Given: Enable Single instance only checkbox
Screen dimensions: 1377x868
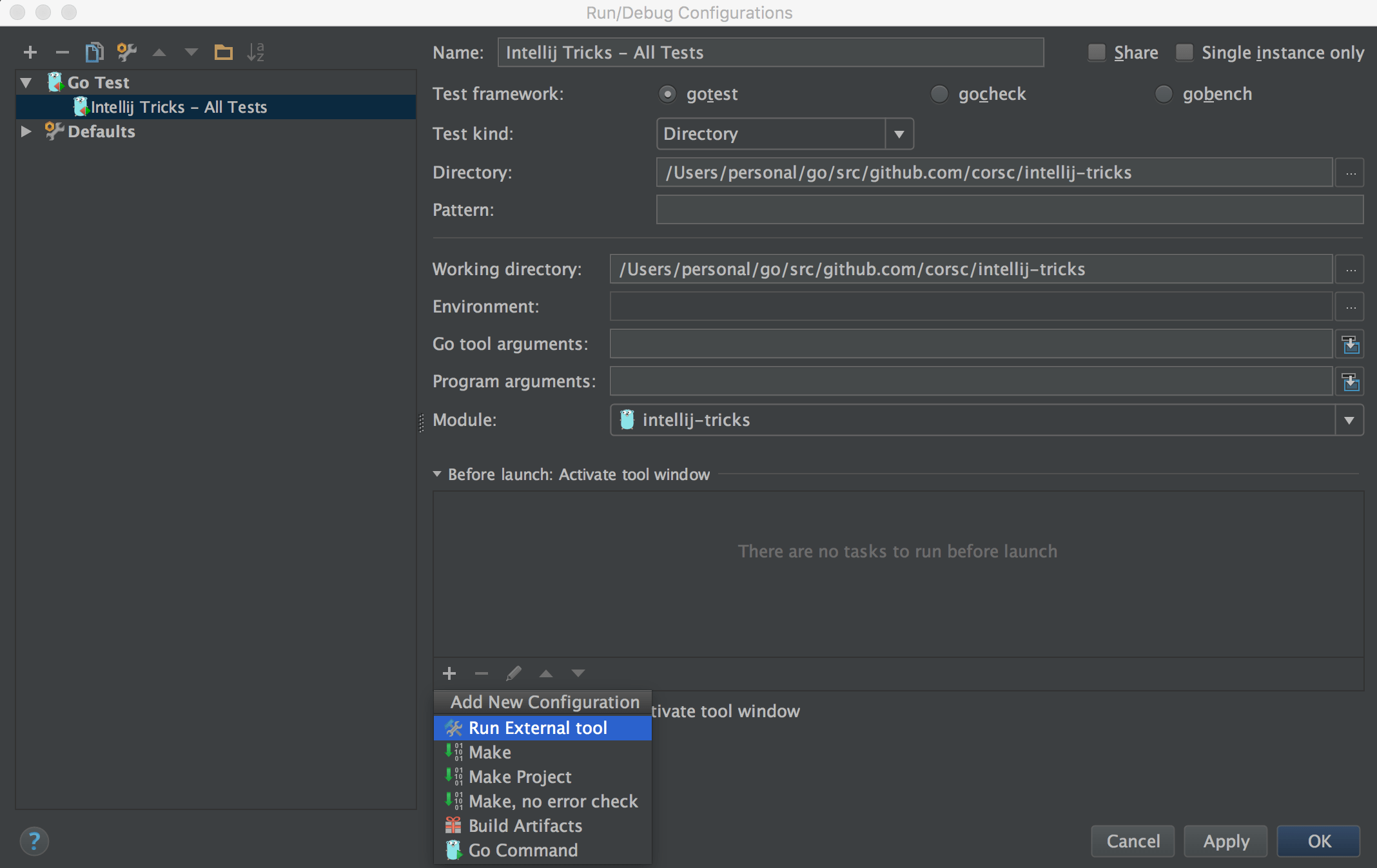Looking at the screenshot, I should click(x=1184, y=52).
